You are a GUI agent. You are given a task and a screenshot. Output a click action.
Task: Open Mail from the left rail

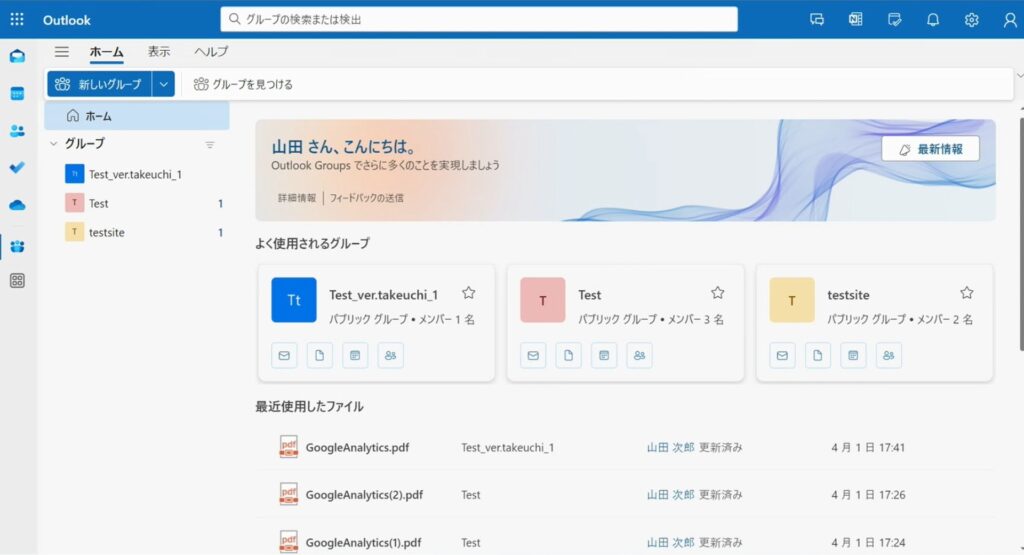(17, 56)
